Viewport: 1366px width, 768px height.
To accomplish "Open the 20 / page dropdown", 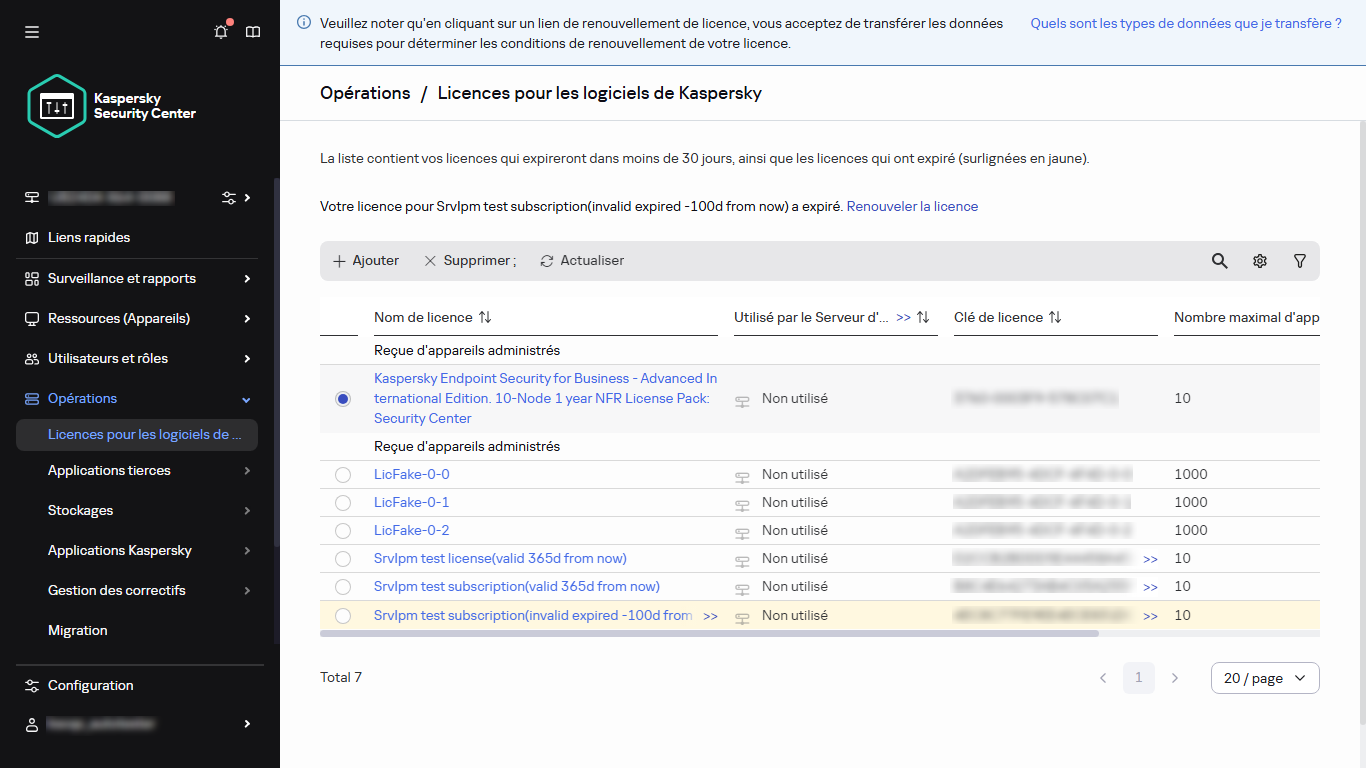I will 1264,678.
